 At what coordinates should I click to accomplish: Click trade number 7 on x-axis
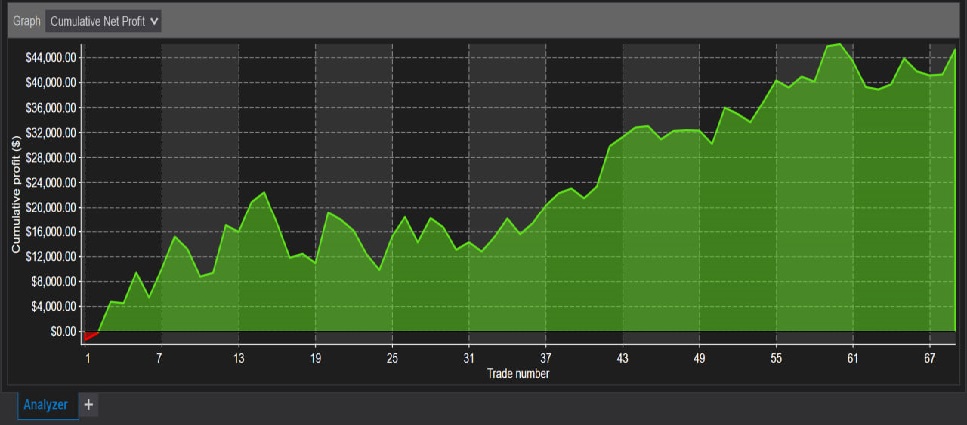(160, 358)
